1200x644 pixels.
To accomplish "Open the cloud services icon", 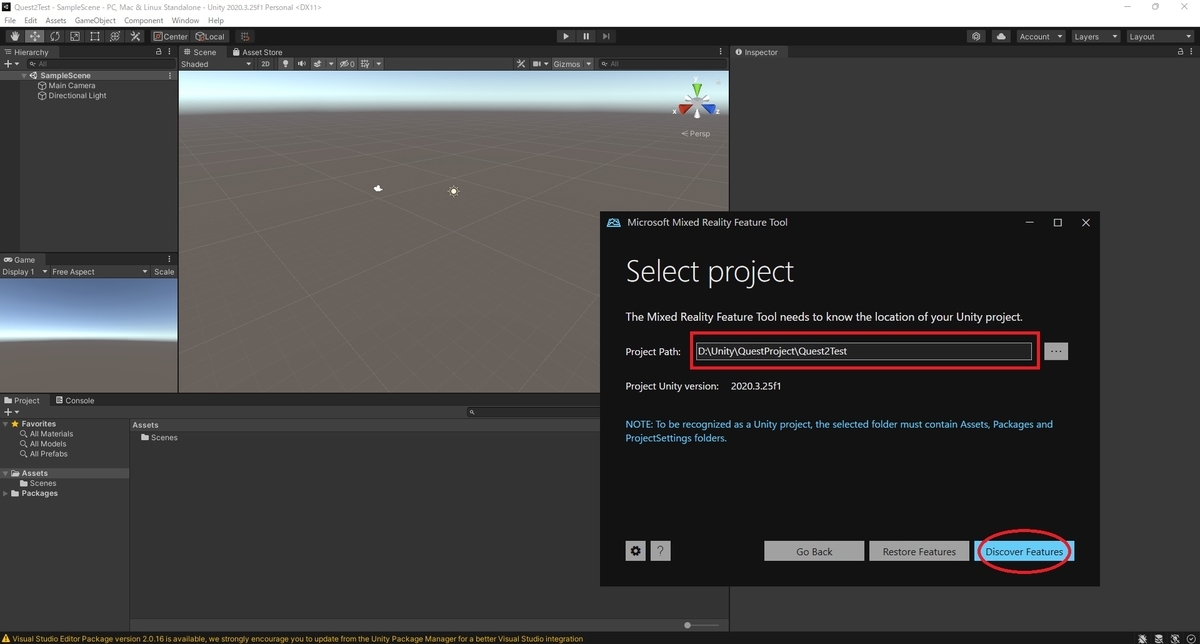I will pyautogui.click(x=1002, y=36).
